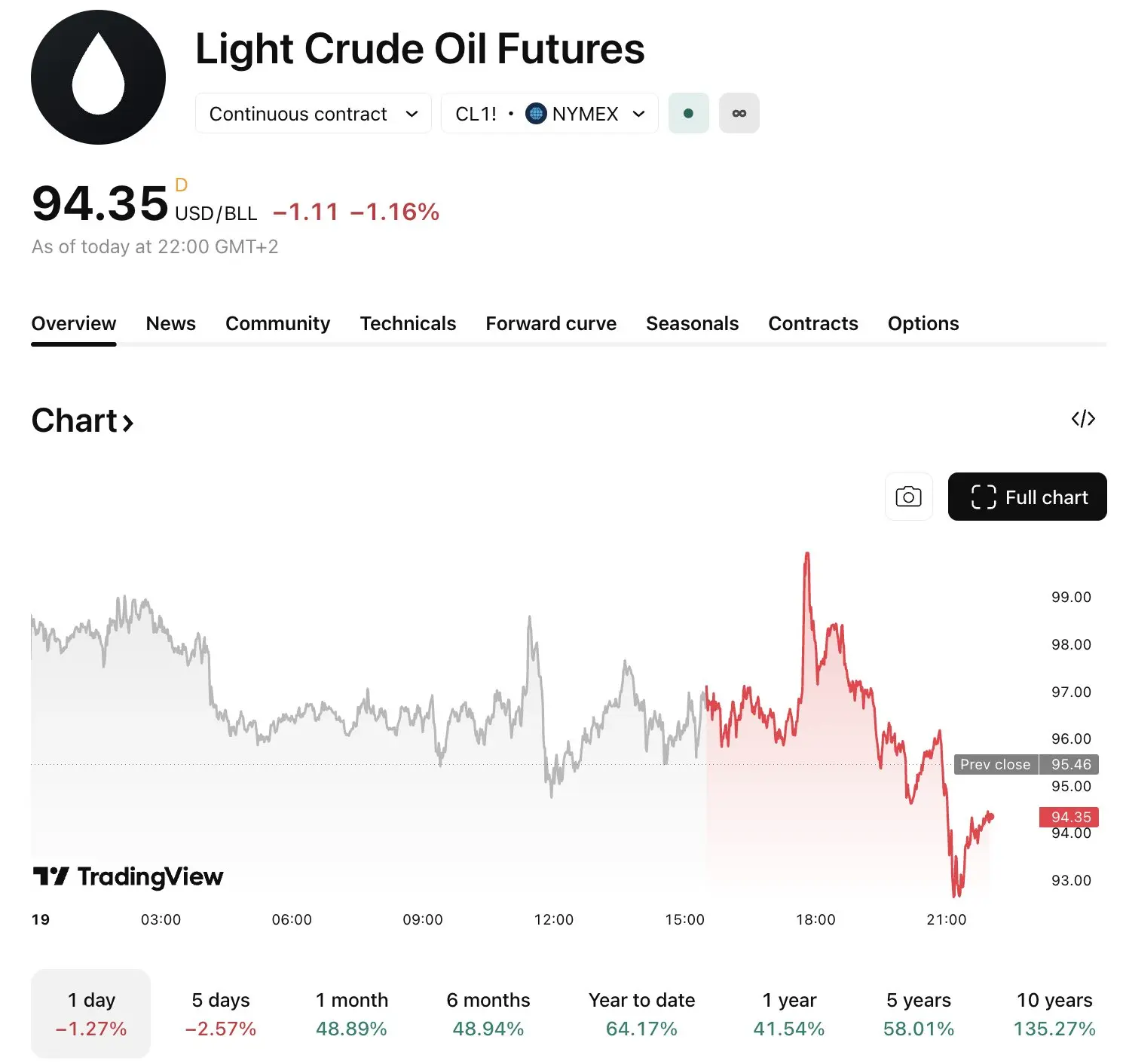Switch to the Technicals tab
Viewport: 1123px width, 1064px height.
[x=408, y=323]
